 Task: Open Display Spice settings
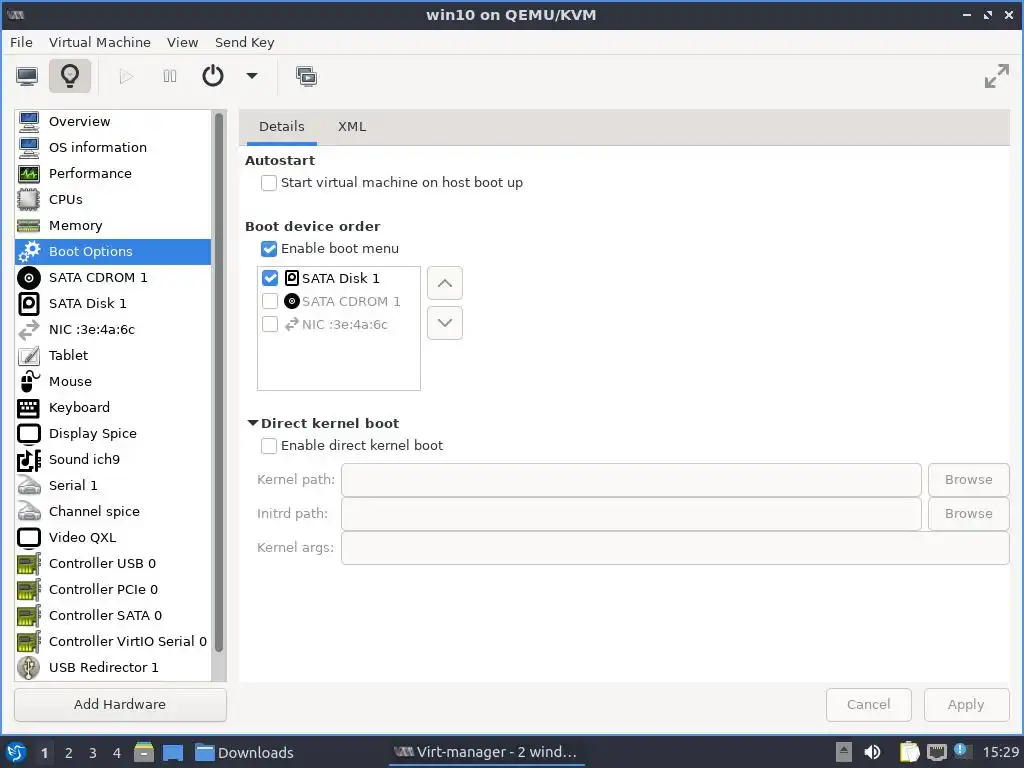(113, 434)
